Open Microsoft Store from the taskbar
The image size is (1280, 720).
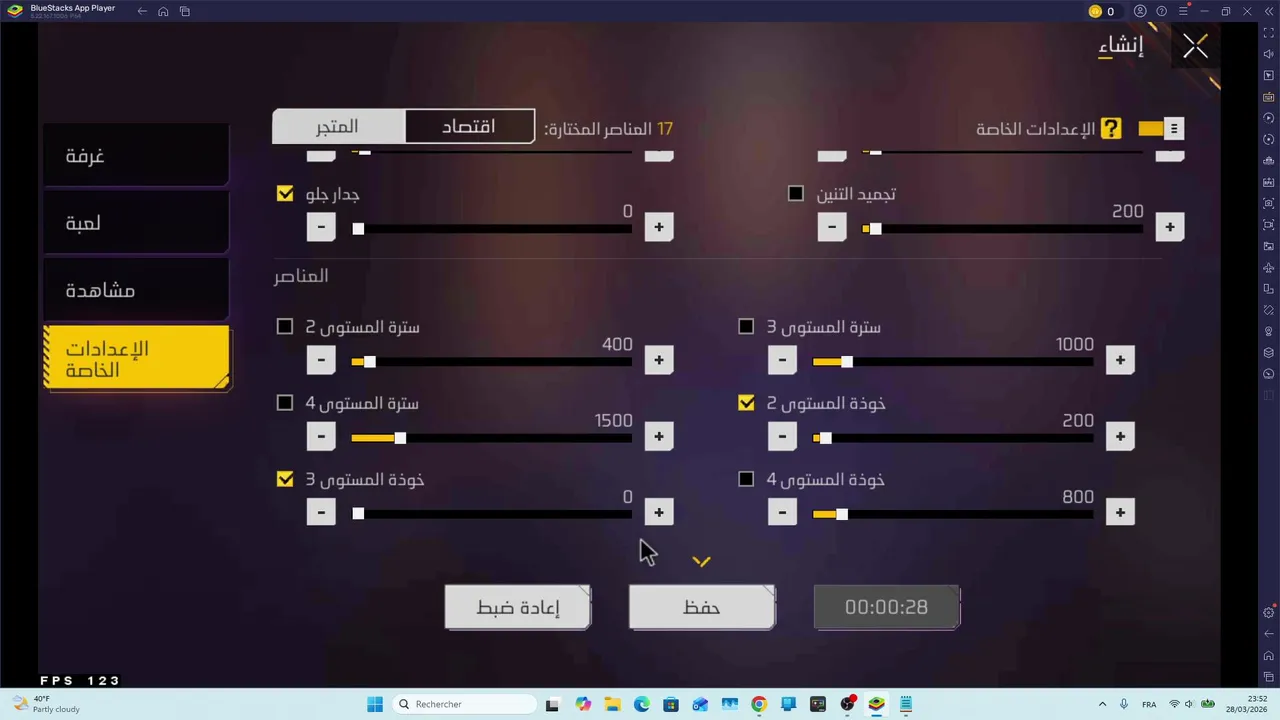tap(671, 704)
